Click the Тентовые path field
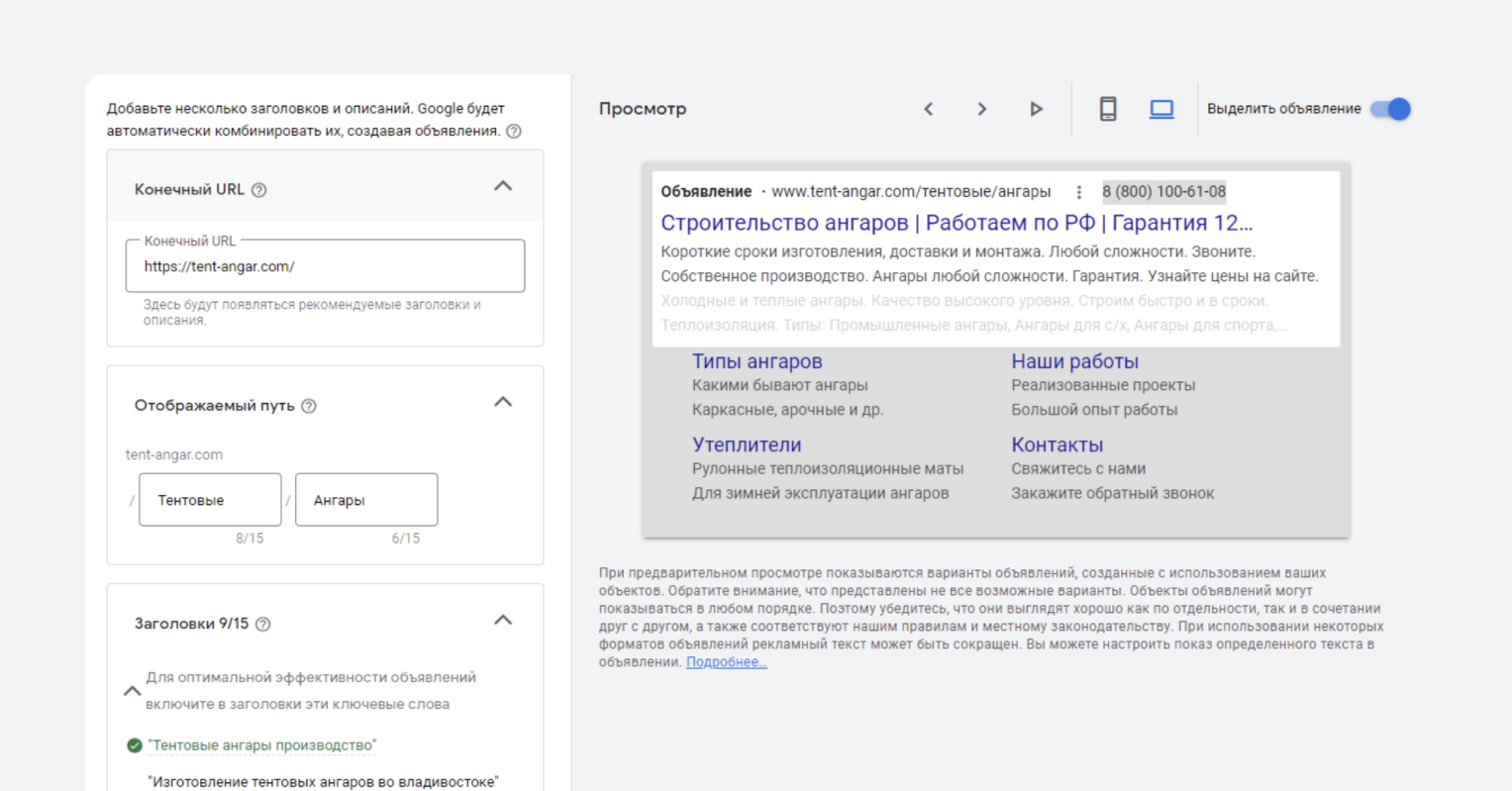The height and width of the screenshot is (791, 1512). (x=210, y=500)
